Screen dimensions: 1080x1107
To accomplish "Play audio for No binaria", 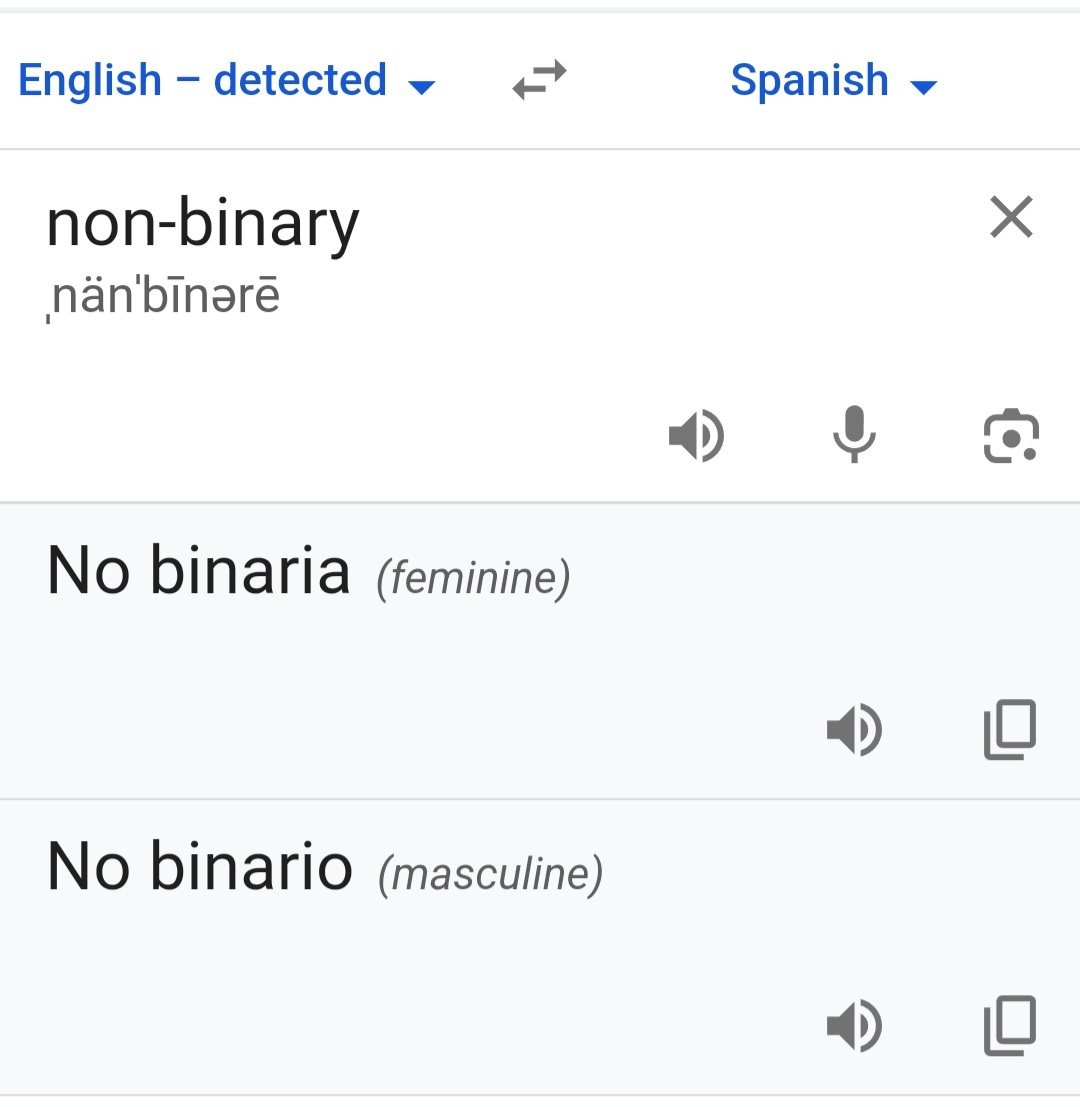I will click(x=854, y=730).
